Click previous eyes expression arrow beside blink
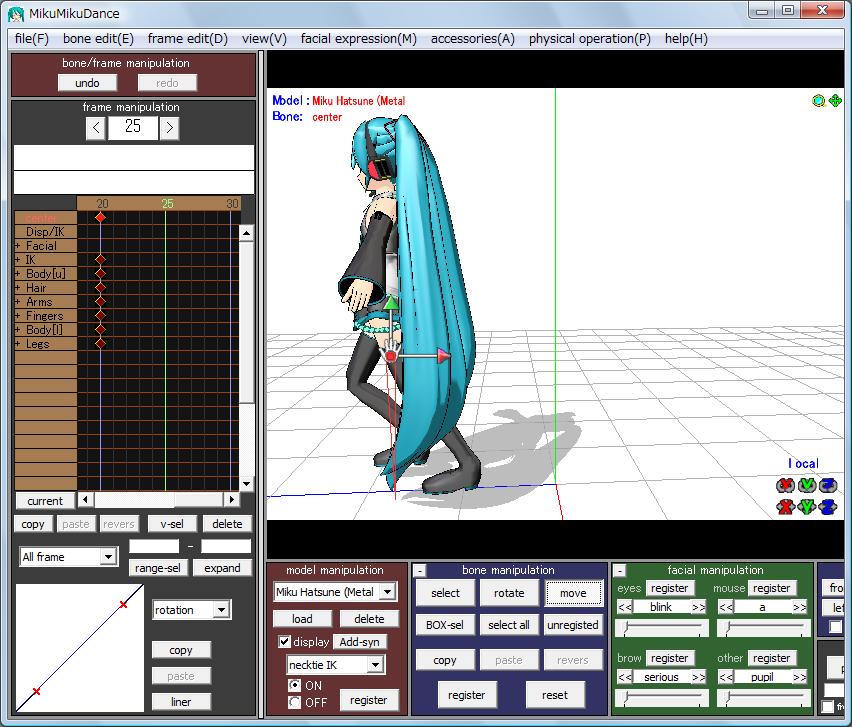The width and height of the screenshot is (852, 727). coord(625,607)
